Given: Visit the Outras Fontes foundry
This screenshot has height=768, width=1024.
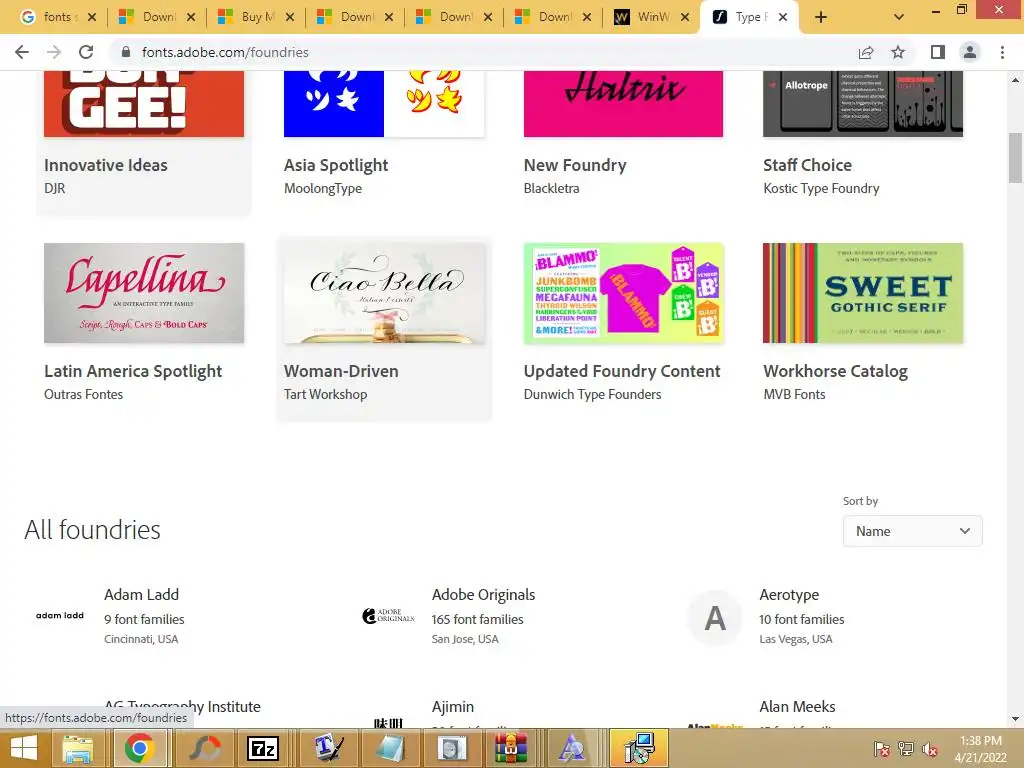Looking at the screenshot, I should [83, 394].
